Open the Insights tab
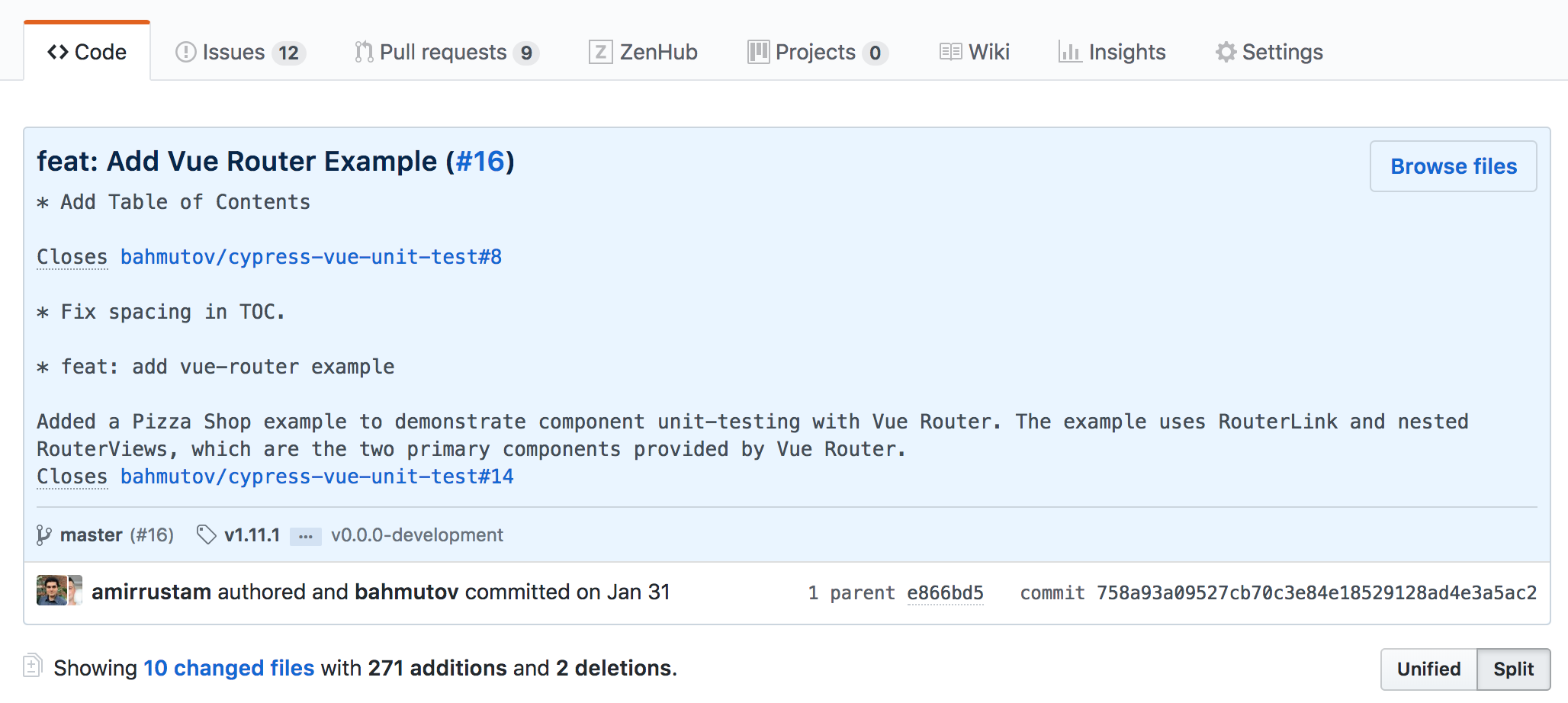Viewport: 1568px width, 703px height. (1112, 52)
